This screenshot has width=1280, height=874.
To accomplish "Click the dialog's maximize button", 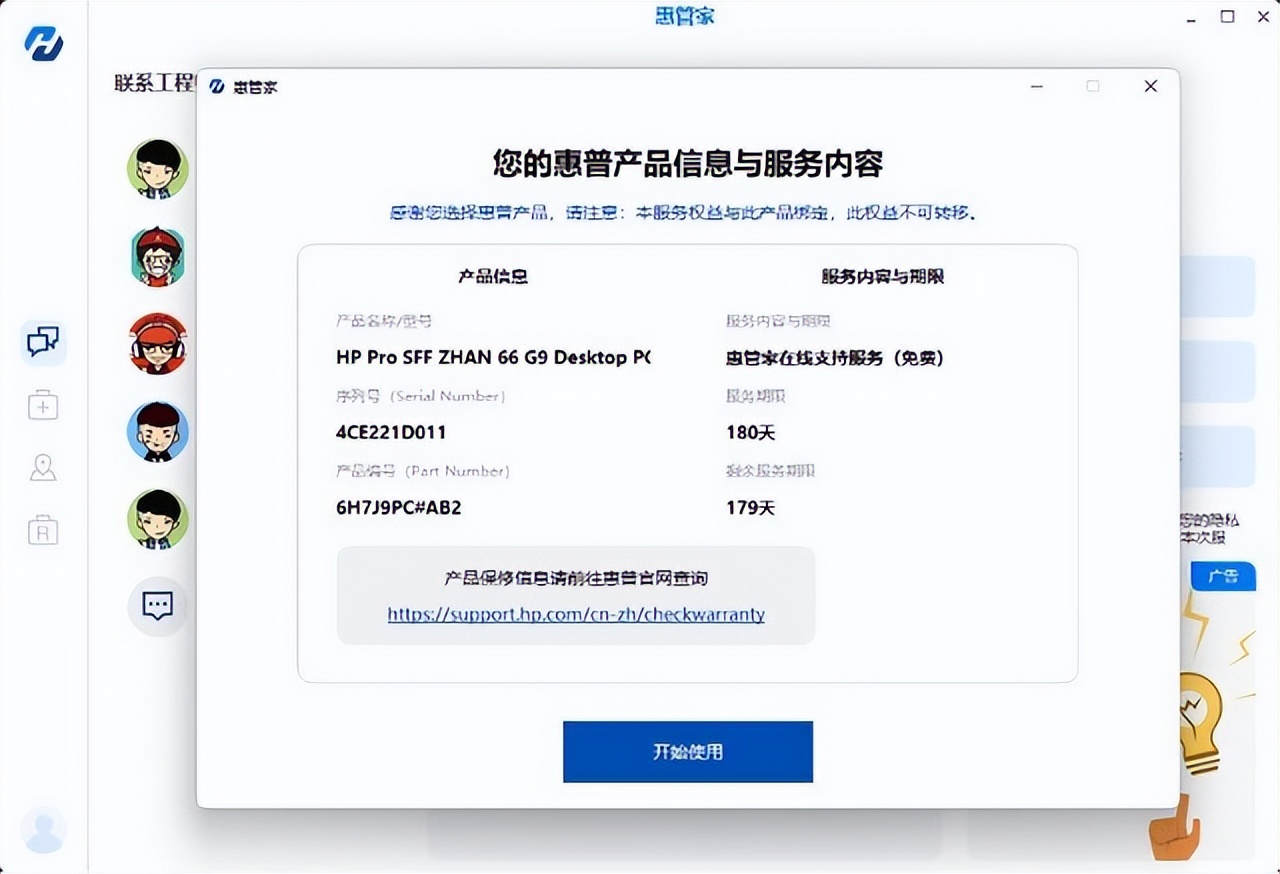I will 1093,86.
